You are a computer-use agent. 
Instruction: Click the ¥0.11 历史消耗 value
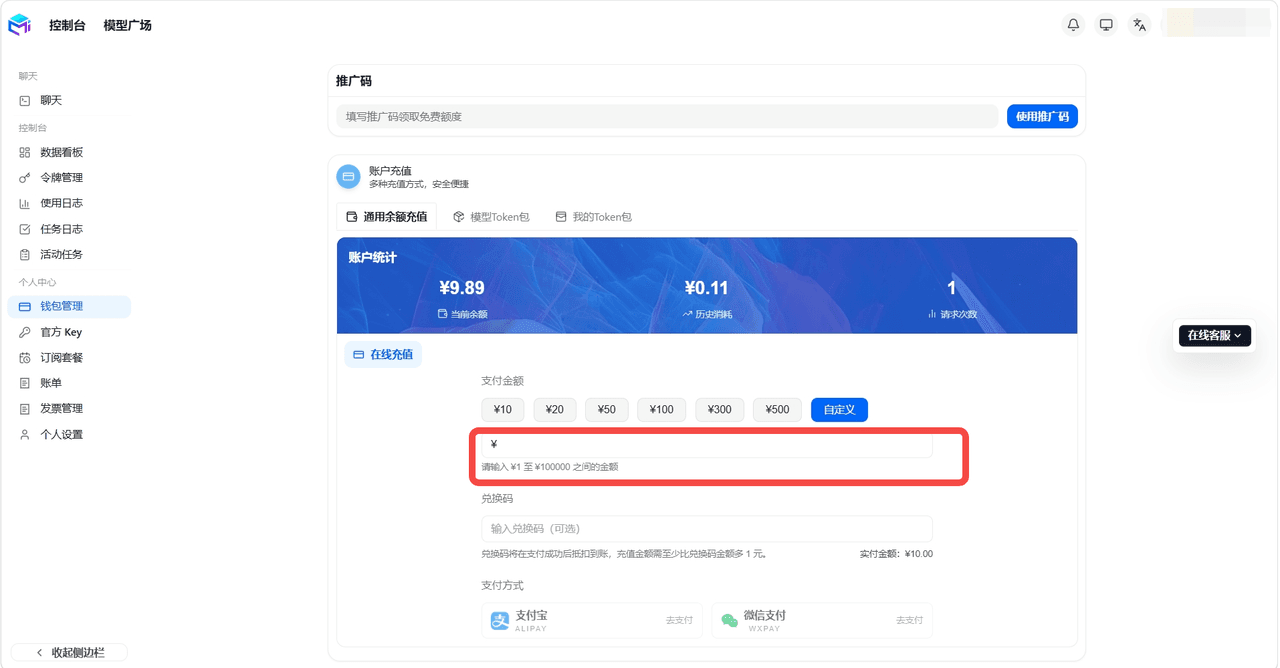pyautogui.click(x=707, y=288)
